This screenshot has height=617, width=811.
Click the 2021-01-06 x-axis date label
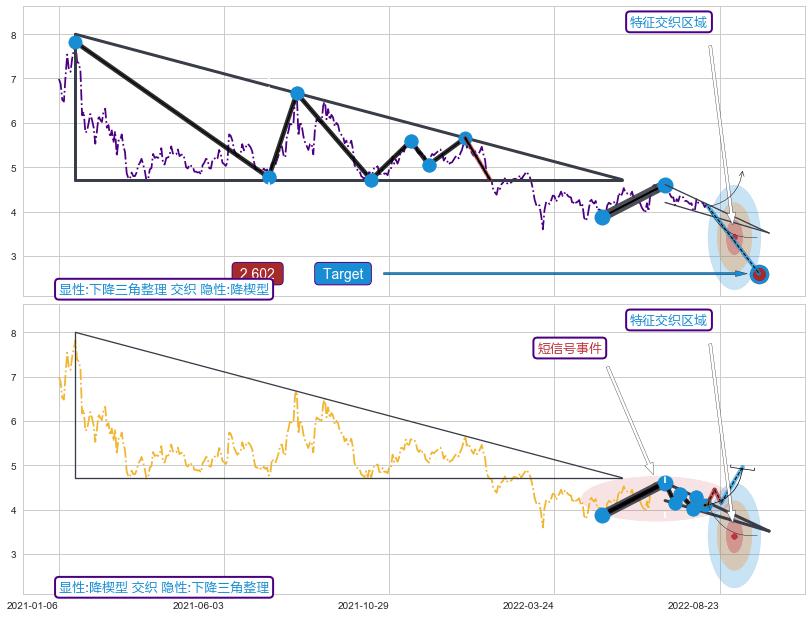click(x=32, y=605)
